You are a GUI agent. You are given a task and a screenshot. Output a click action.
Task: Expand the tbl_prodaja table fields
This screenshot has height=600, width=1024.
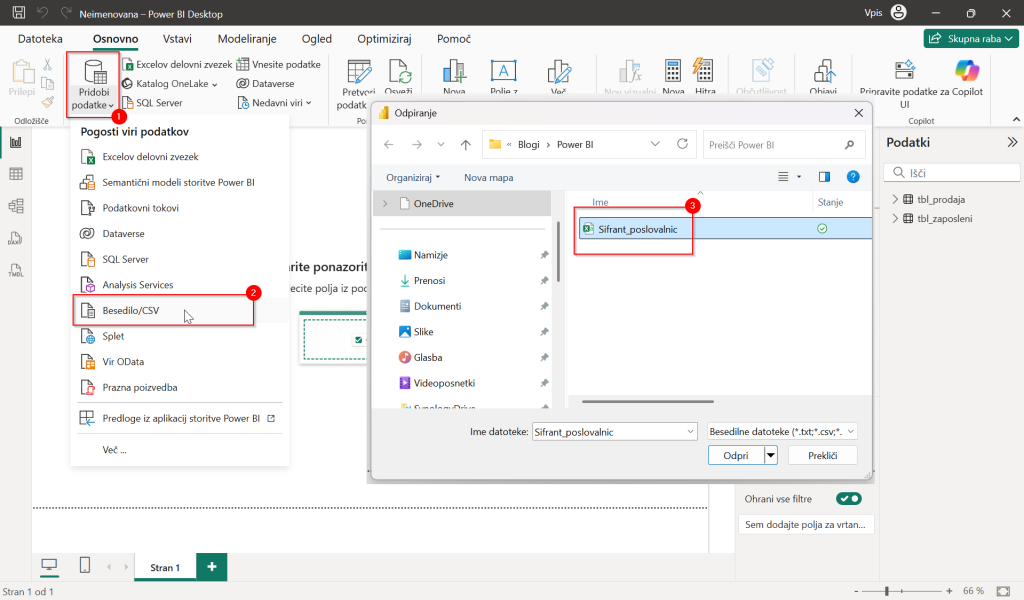pyautogui.click(x=895, y=199)
